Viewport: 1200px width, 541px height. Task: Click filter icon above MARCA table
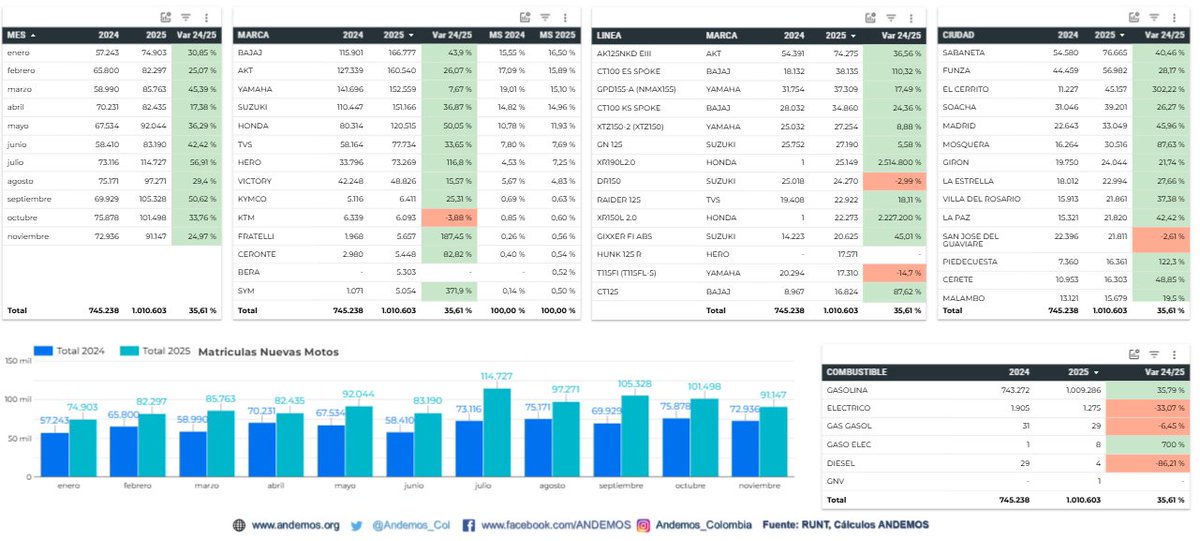(x=544, y=17)
